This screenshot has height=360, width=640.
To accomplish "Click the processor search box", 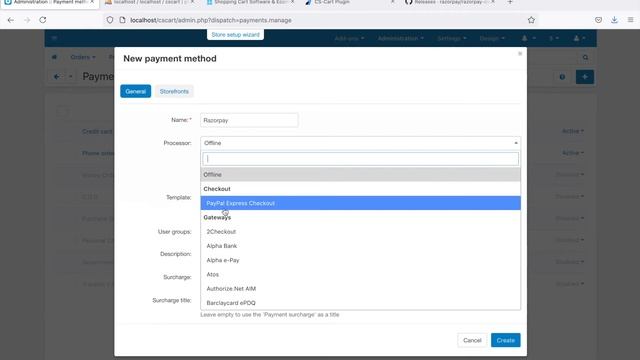I will click(360, 159).
